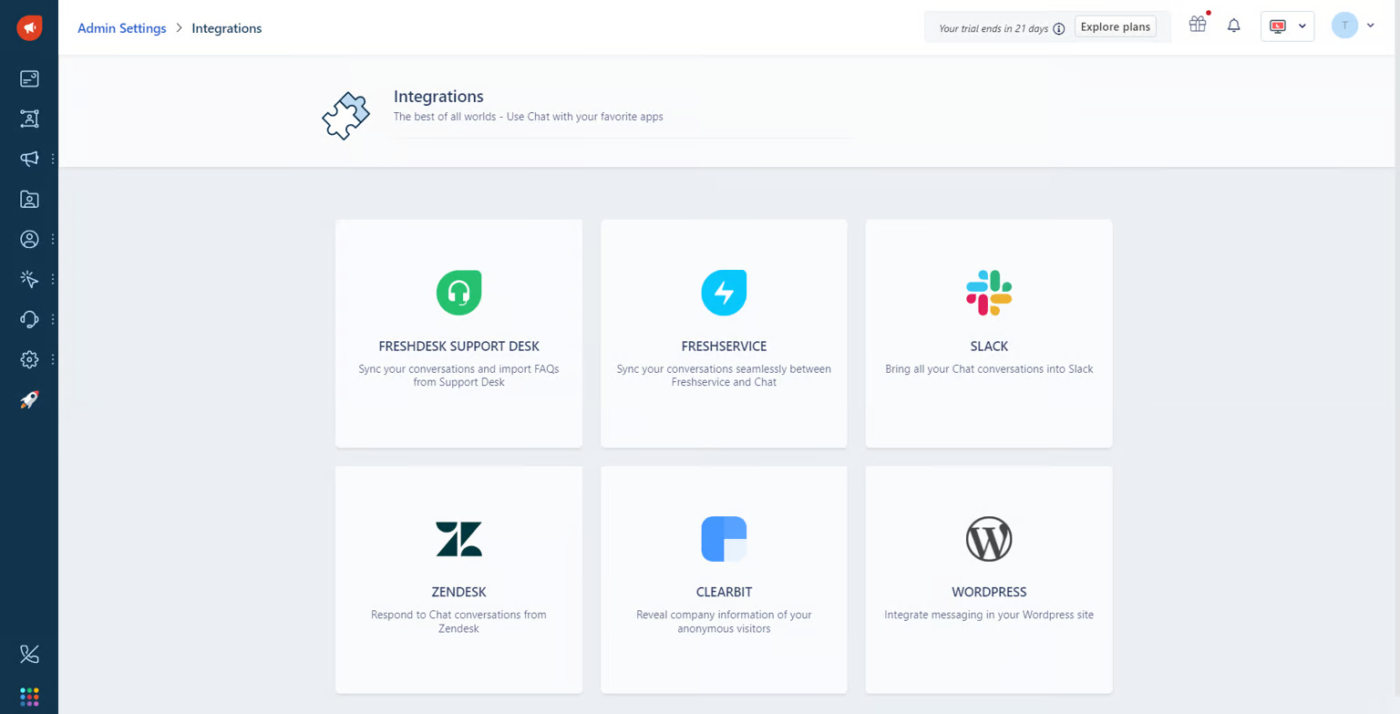This screenshot has height=714, width=1400.
Task: Expand the user profile avatar menu
Action: tap(1353, 27)
